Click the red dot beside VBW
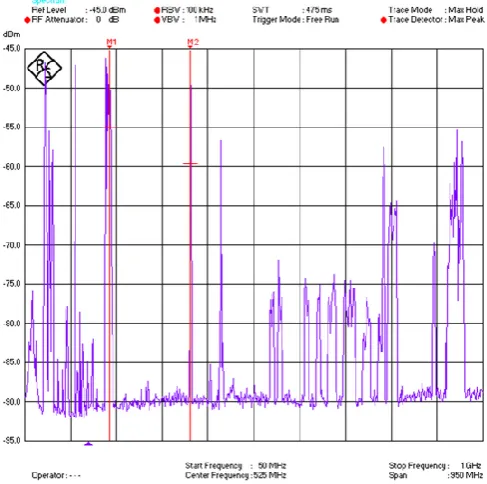The width and height of the screenshot is (487, 484). tap(157, 20)
